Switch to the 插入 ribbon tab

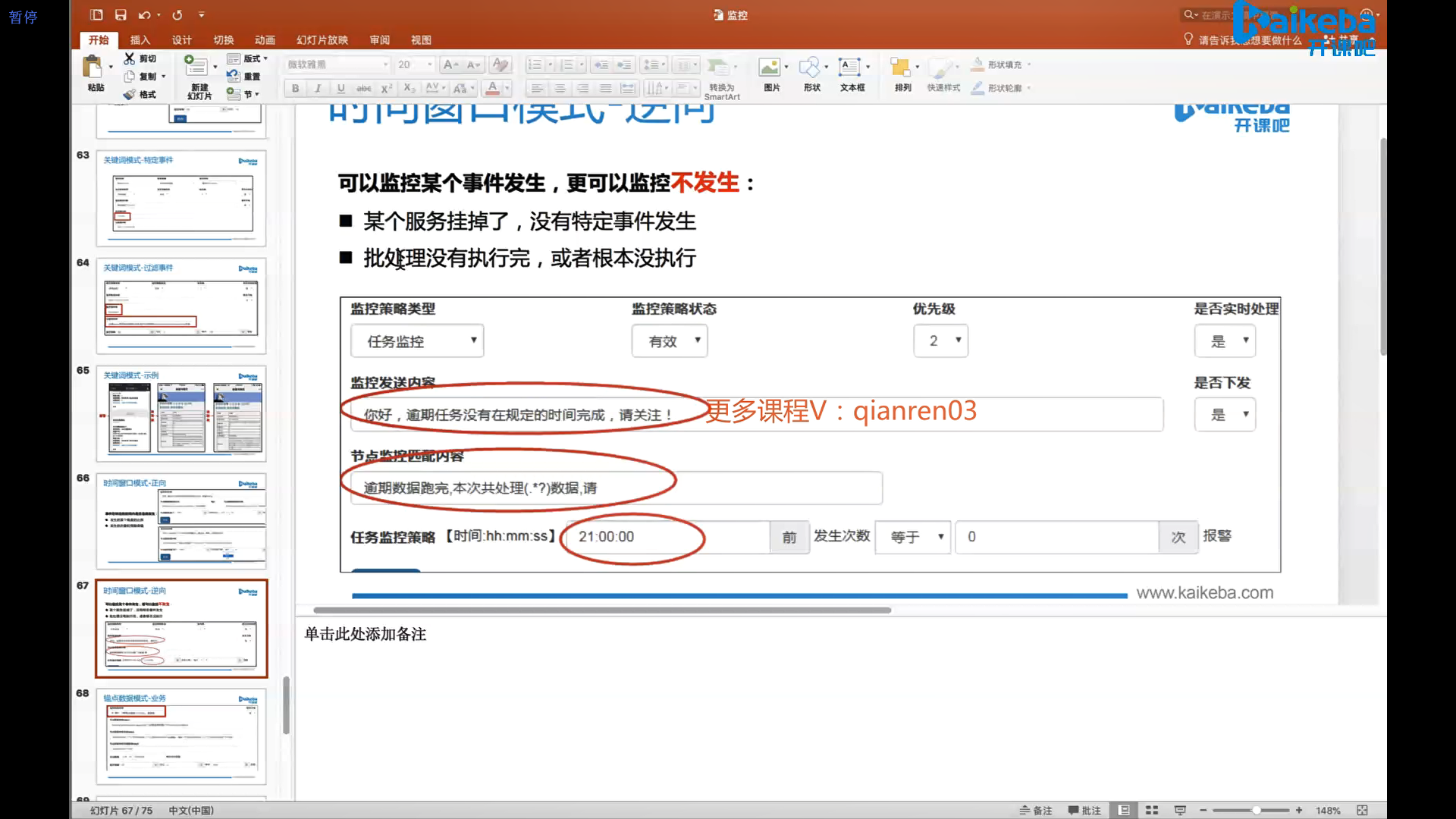(x=140, y=39)
